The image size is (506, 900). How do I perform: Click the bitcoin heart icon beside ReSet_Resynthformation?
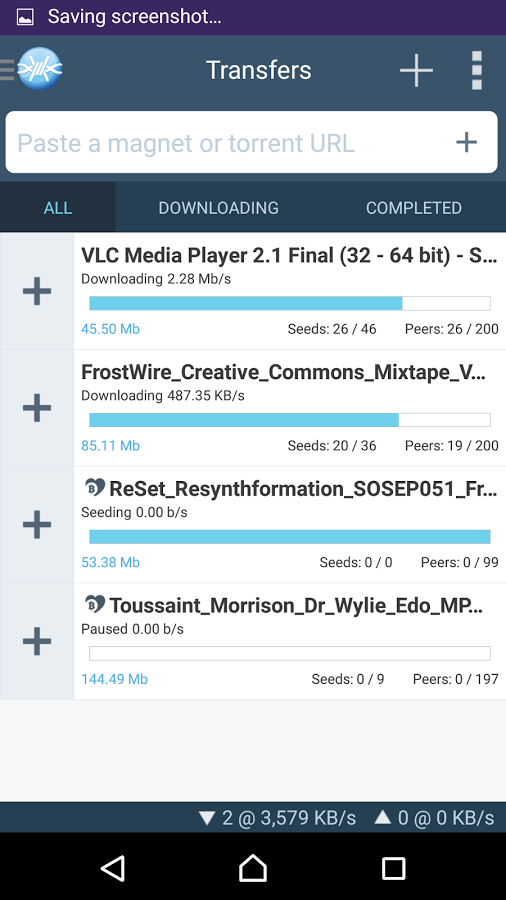(x=95, y=488)
